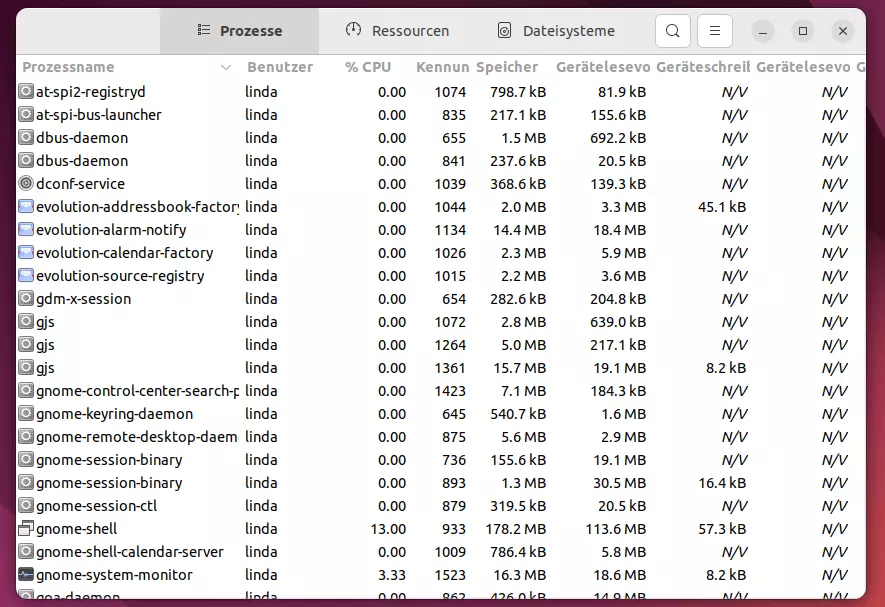The image size is (885, 607).
Task: Click dbus-daemon icon with PID 655
Action: (x=26, y=138)
